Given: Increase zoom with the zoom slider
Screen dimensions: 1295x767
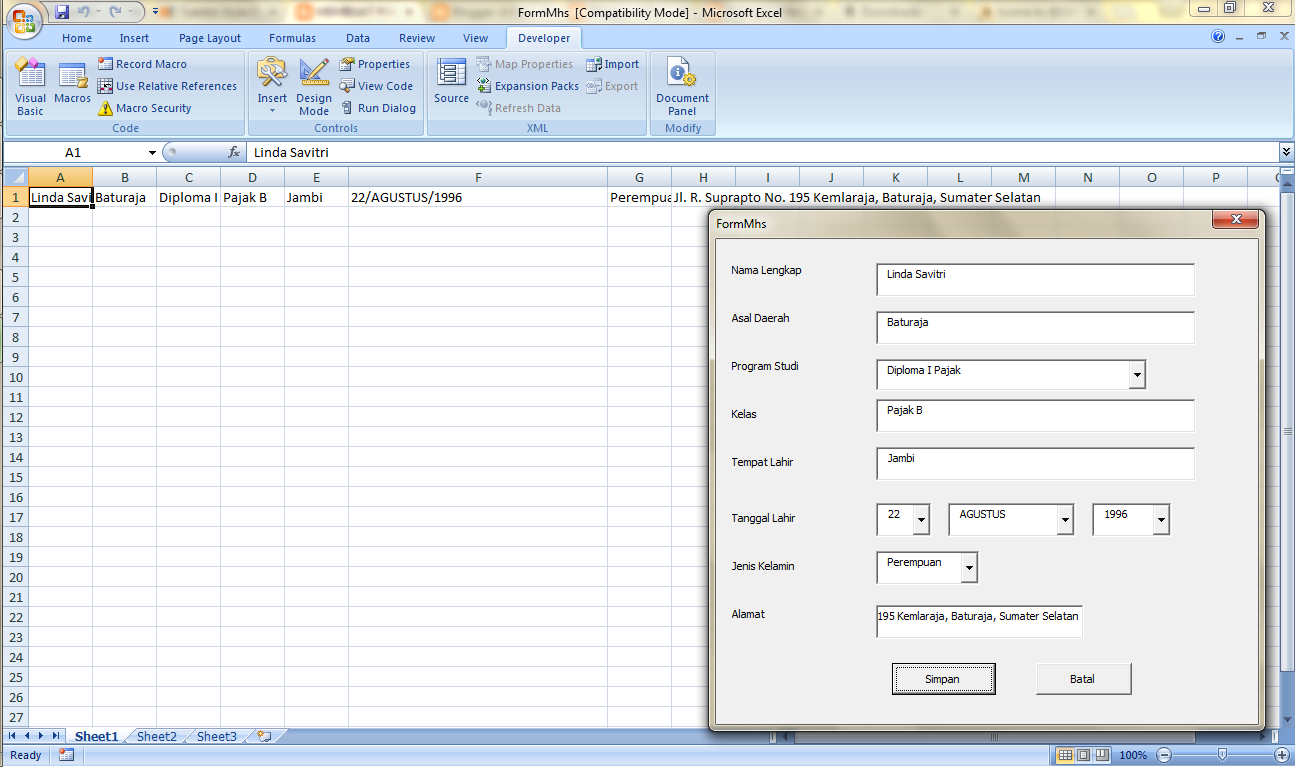Looking at the screenshot, I should (x=1282, y=755).
